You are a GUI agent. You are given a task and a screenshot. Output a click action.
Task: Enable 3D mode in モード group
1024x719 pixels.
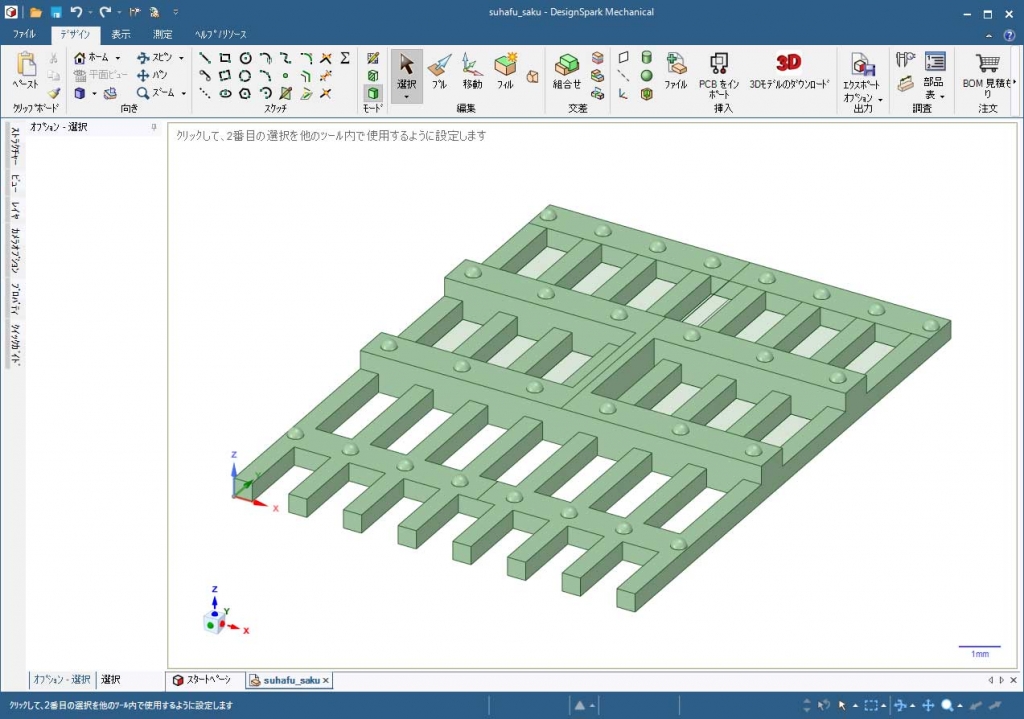pyautogui.click(x=373, y=93)
